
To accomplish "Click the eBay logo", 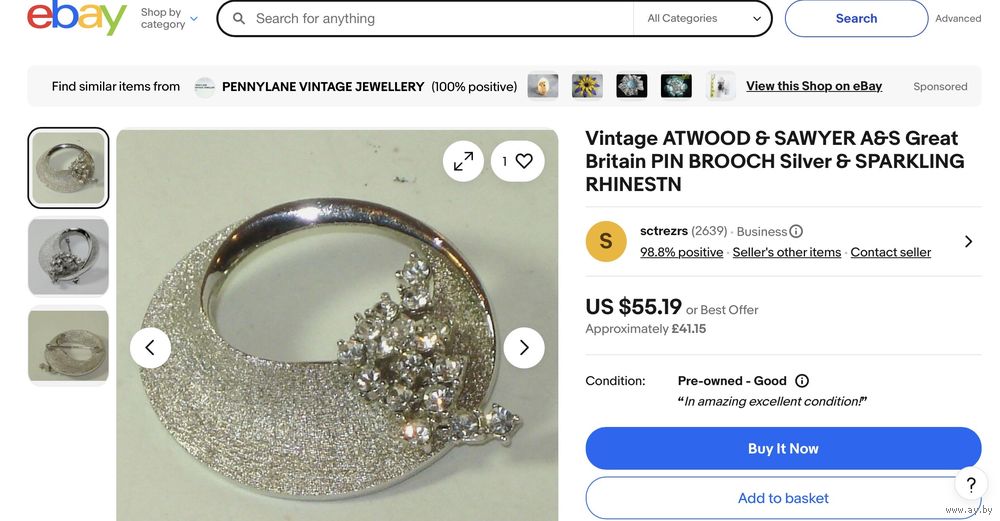I will (77, 19).
